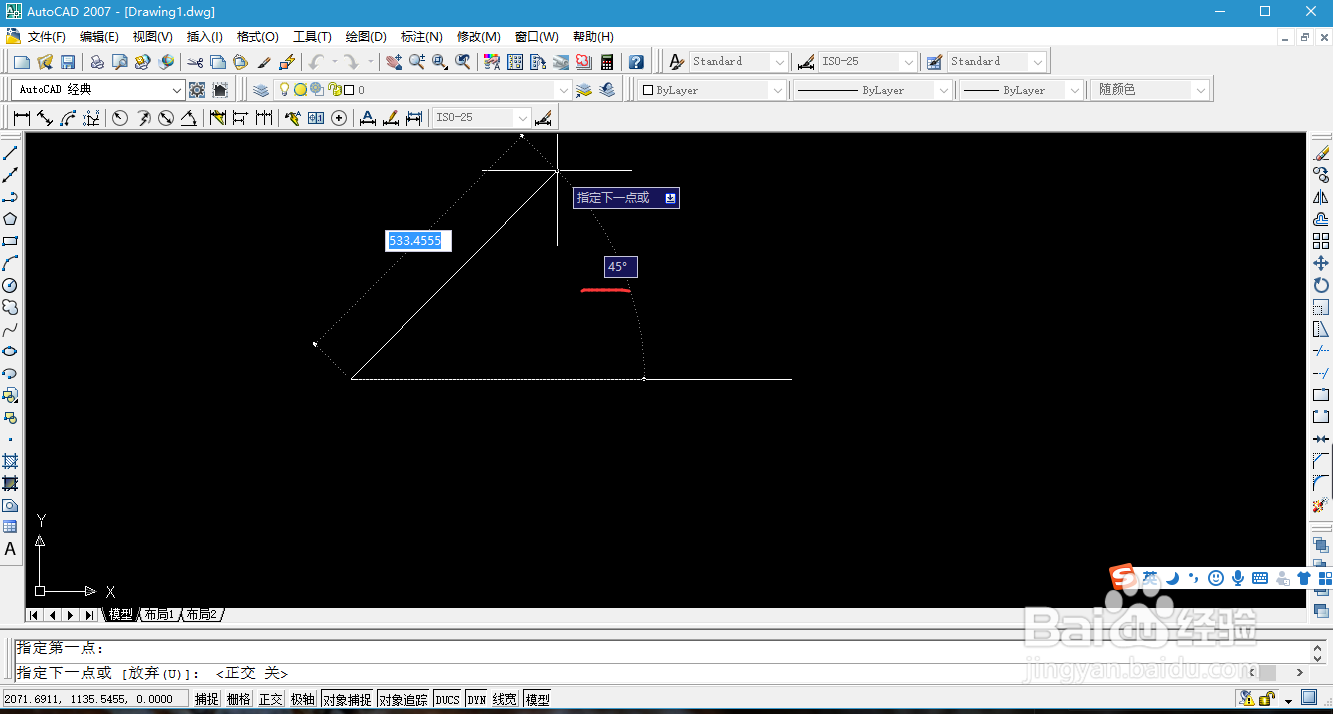Click the 模型 status bar button

pyautogui.click(x=537, y=699)
